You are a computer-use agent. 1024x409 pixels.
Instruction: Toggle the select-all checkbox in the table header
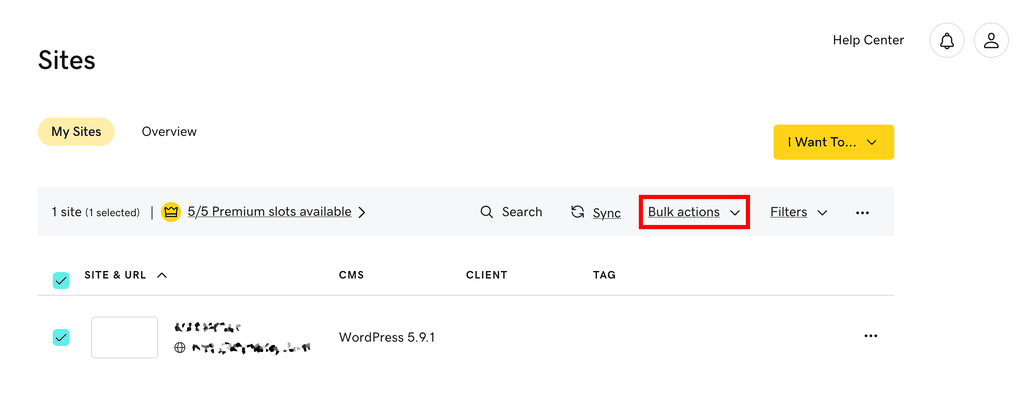point(61,280)
